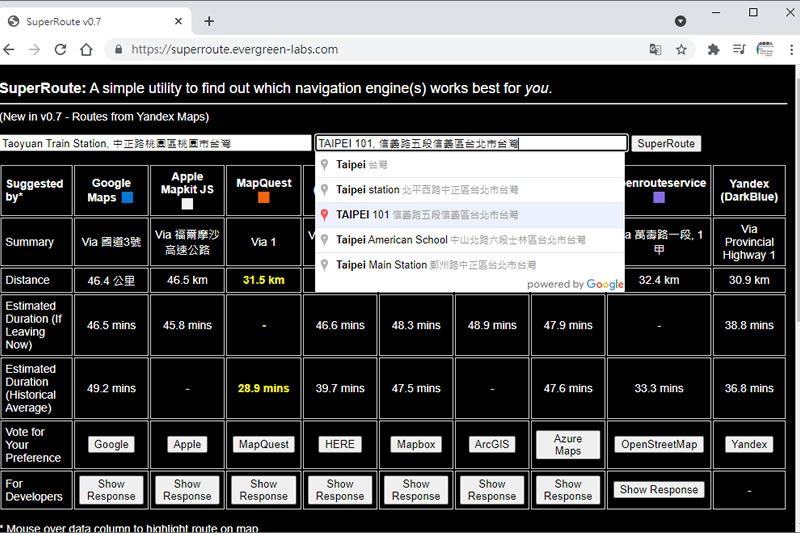This screenshot has height=533, width=800.
Task: Show Response under ArcGIS column
Action: [492, 490]
